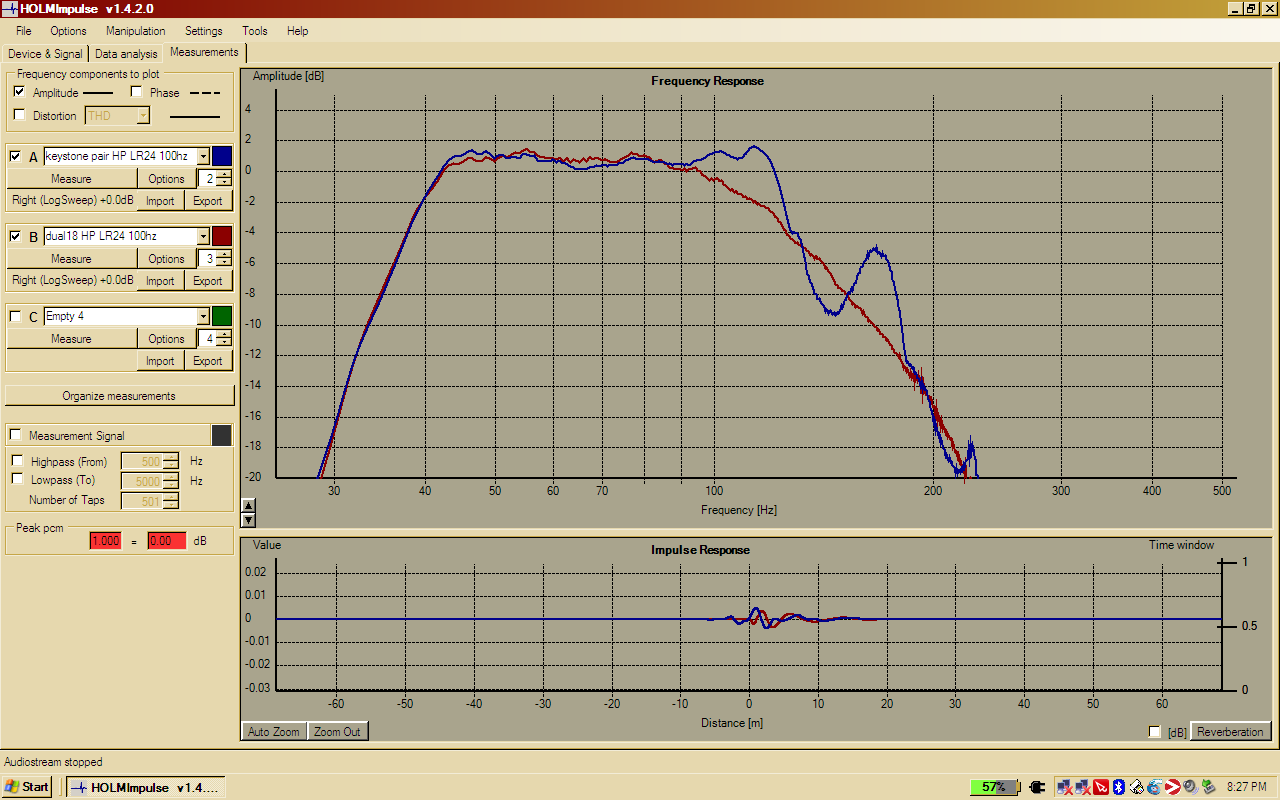Screen dimensions: 1280x800
Task: Click the Zoom Out button
Action: click(x=337, y=732)
